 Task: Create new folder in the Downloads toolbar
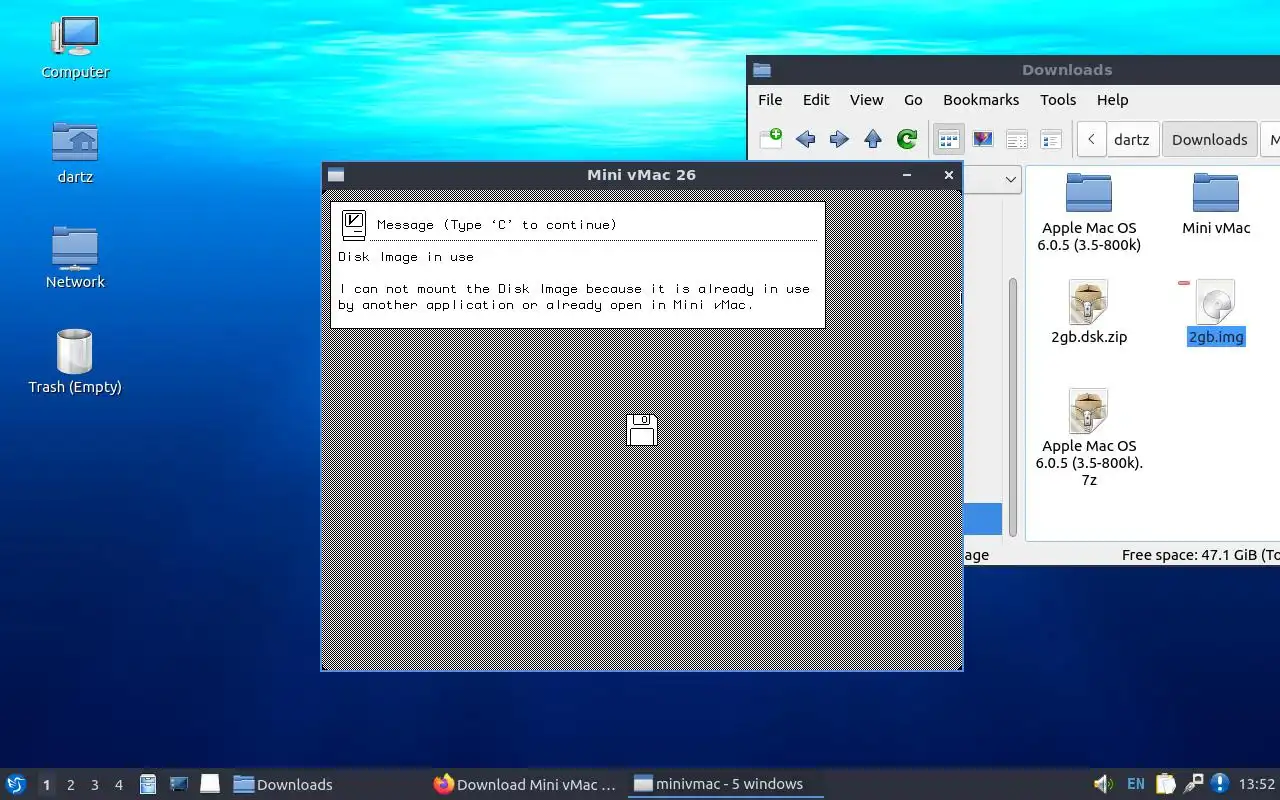click(x=771, y=139)
